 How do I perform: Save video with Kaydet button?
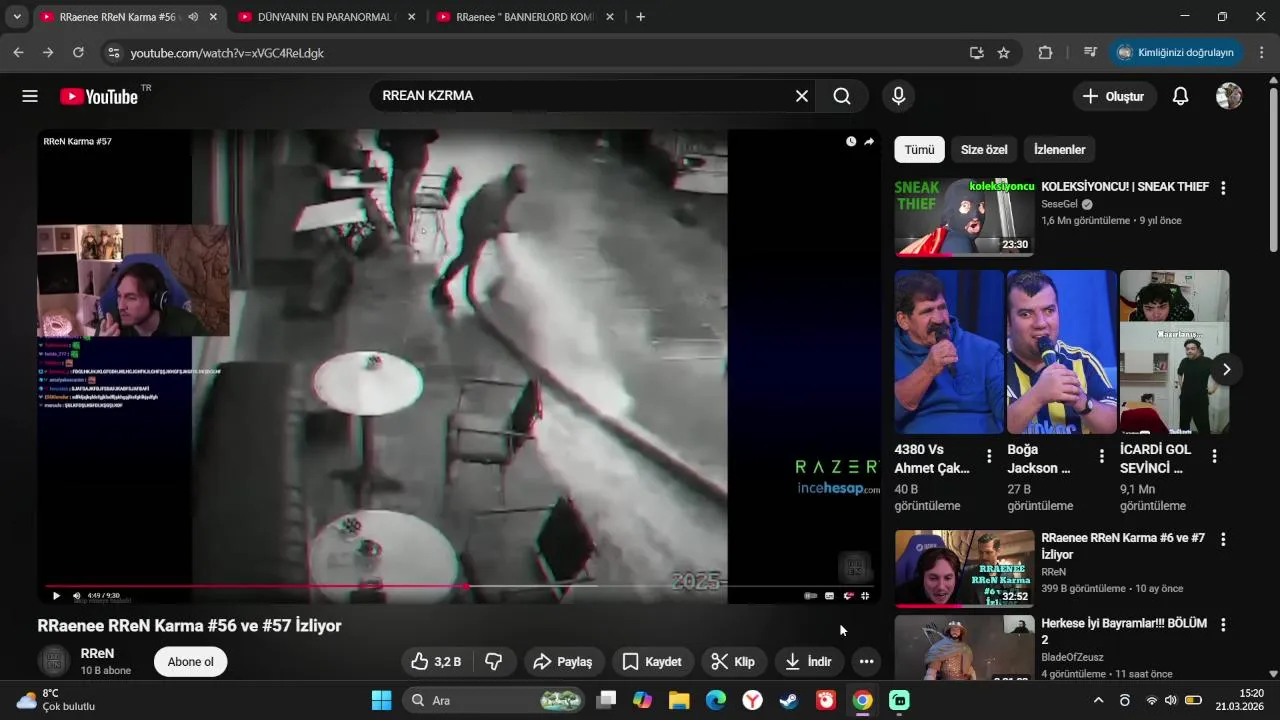[652, 661]
